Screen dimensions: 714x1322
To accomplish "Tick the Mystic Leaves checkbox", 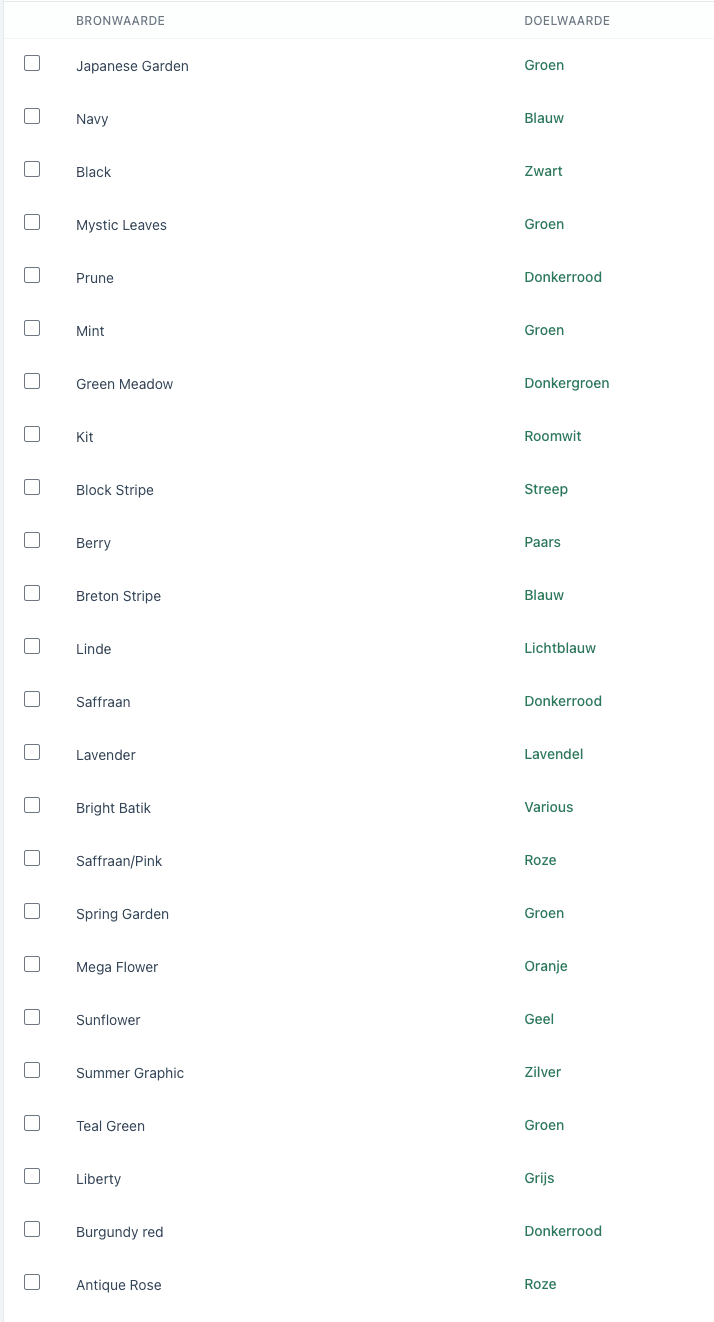I will (32, 221).
